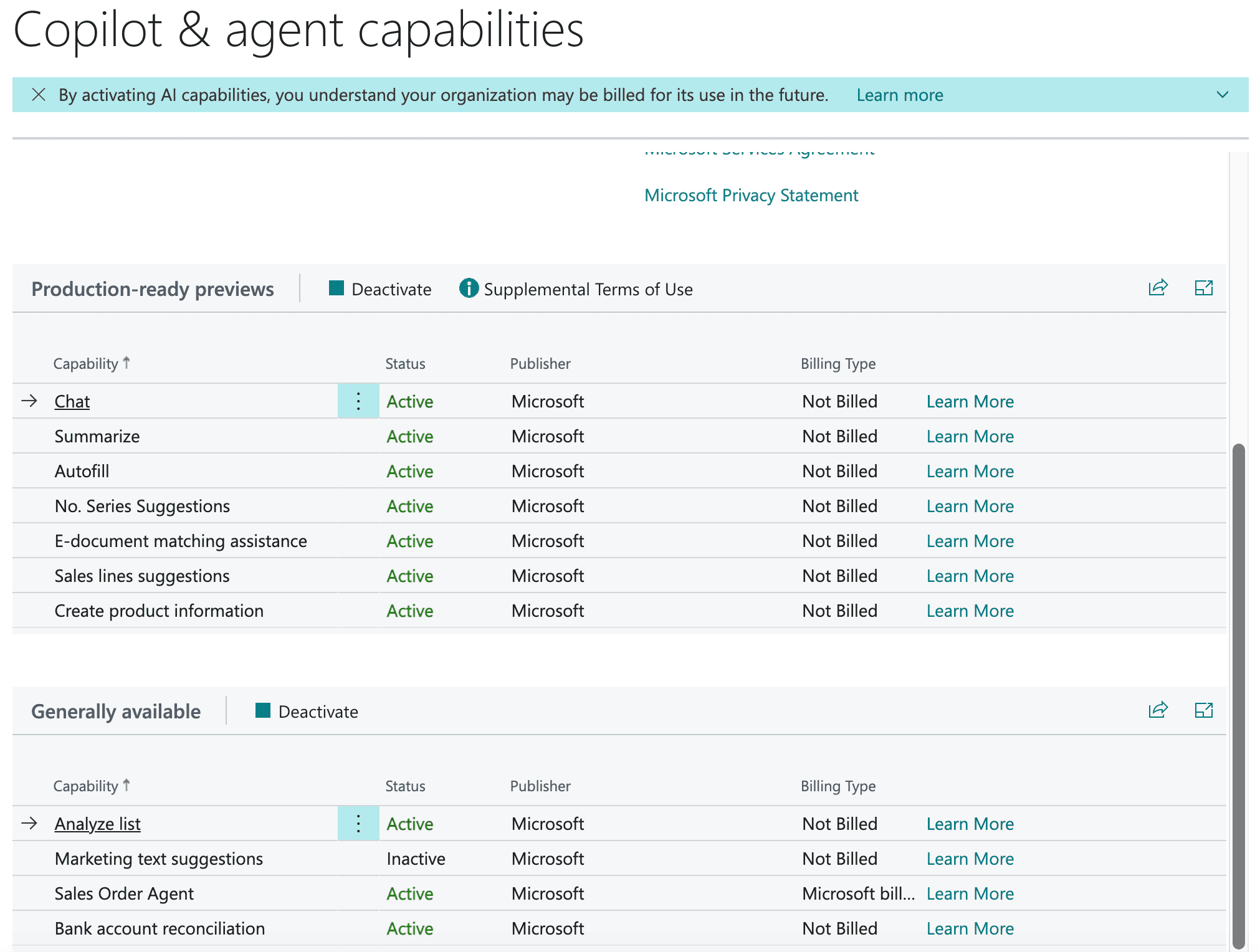This screenshot has width=1260, height=952.
Task: Open Microsoft Privacy Statement link
Action: [751, 195]
